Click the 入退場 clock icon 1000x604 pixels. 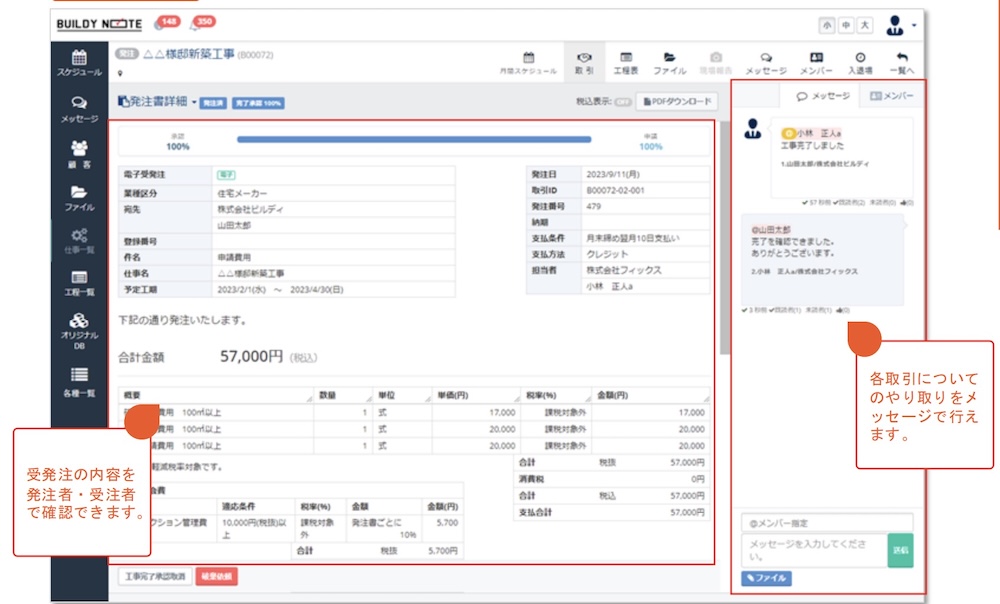(x=860, y=63)
